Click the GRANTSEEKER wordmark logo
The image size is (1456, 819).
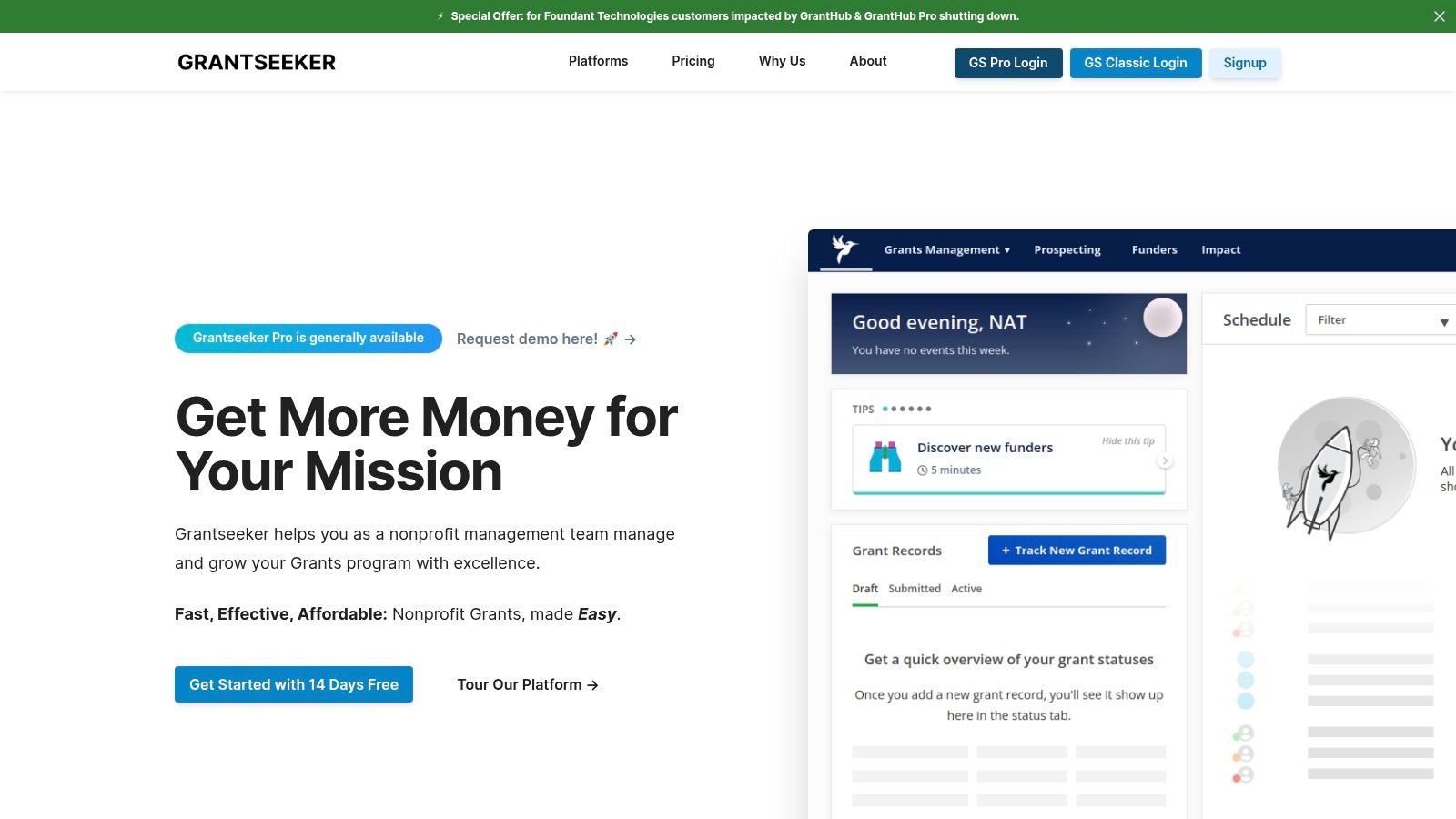(257, 61)
